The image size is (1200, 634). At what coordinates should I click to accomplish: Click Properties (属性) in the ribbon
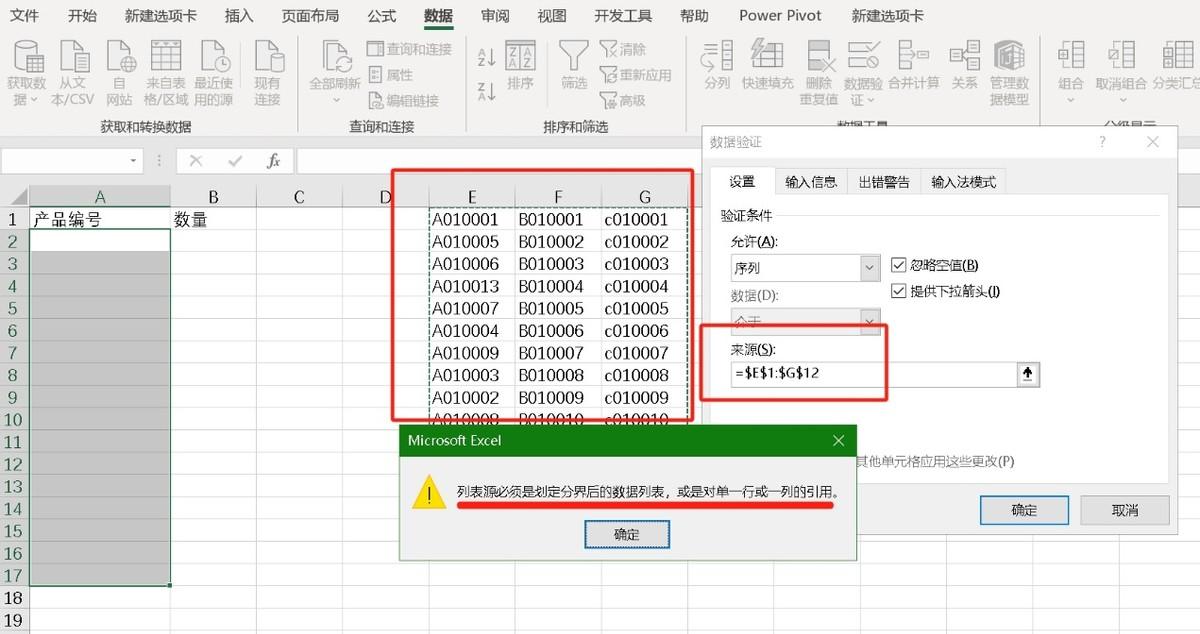pyautogui.click(x=391, y=75)
